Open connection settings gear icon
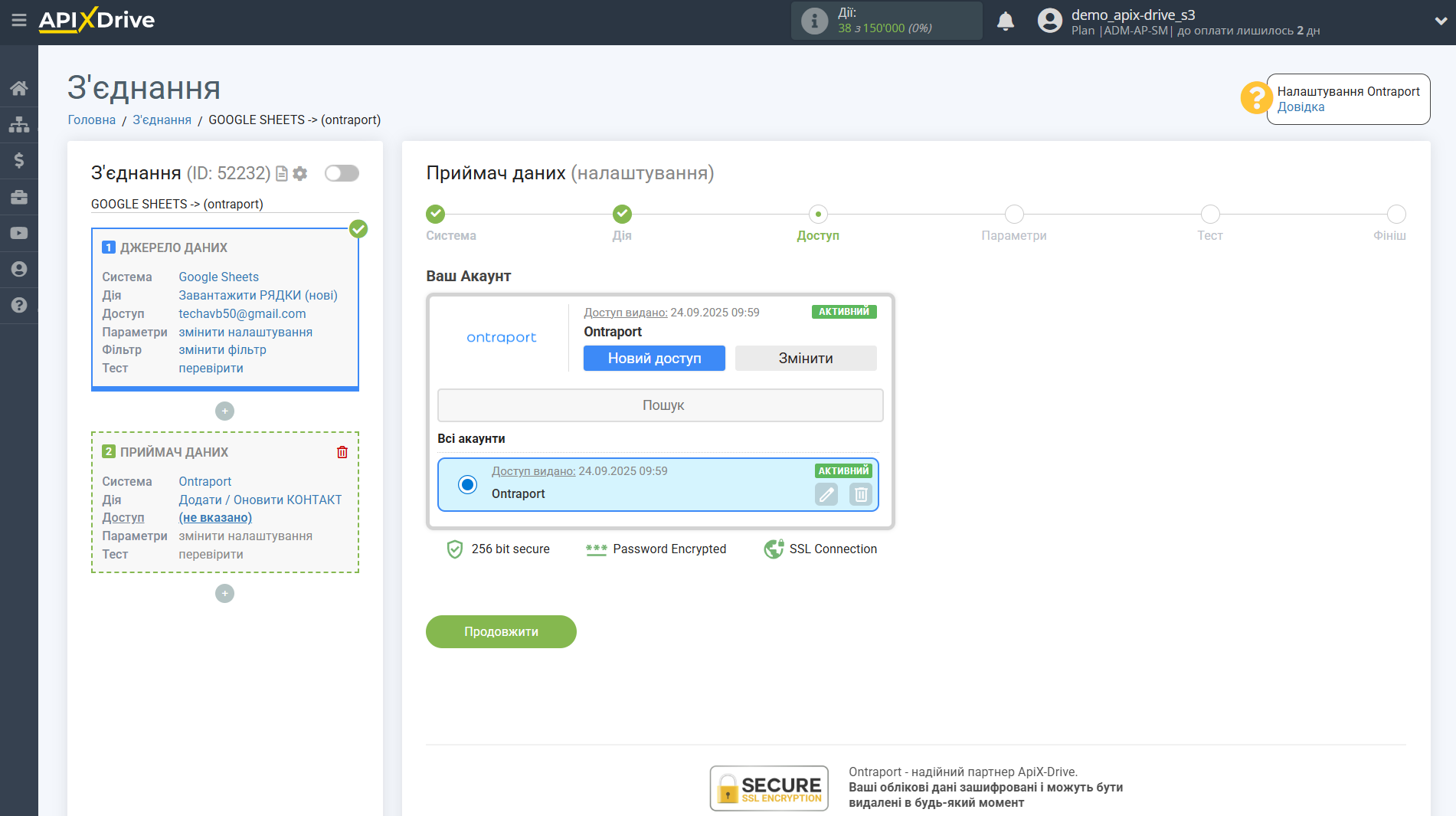This screenshot has height=816, width=1456. pos(300,174)
